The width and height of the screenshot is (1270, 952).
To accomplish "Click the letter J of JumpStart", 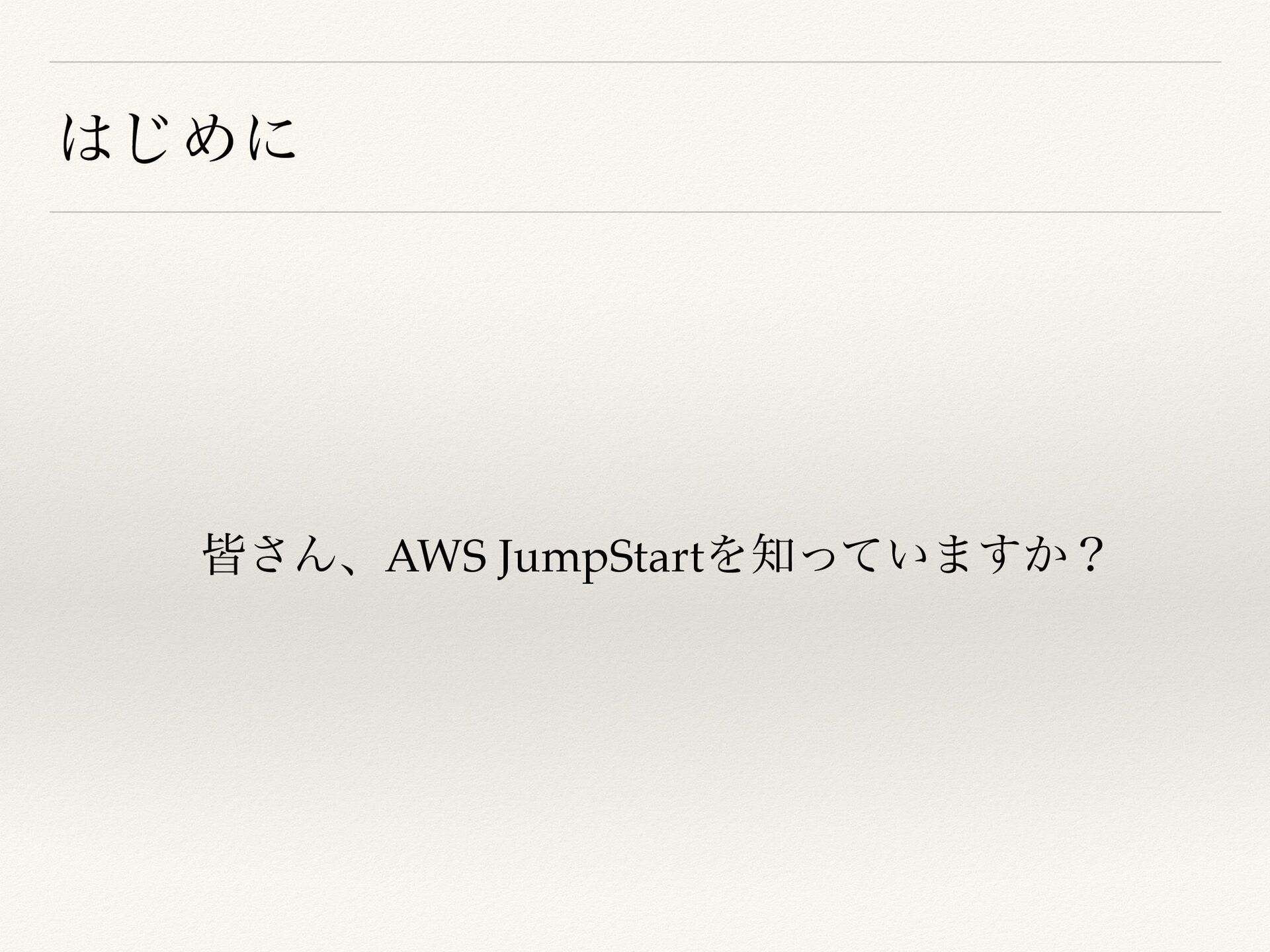I will tap(509, 561).
